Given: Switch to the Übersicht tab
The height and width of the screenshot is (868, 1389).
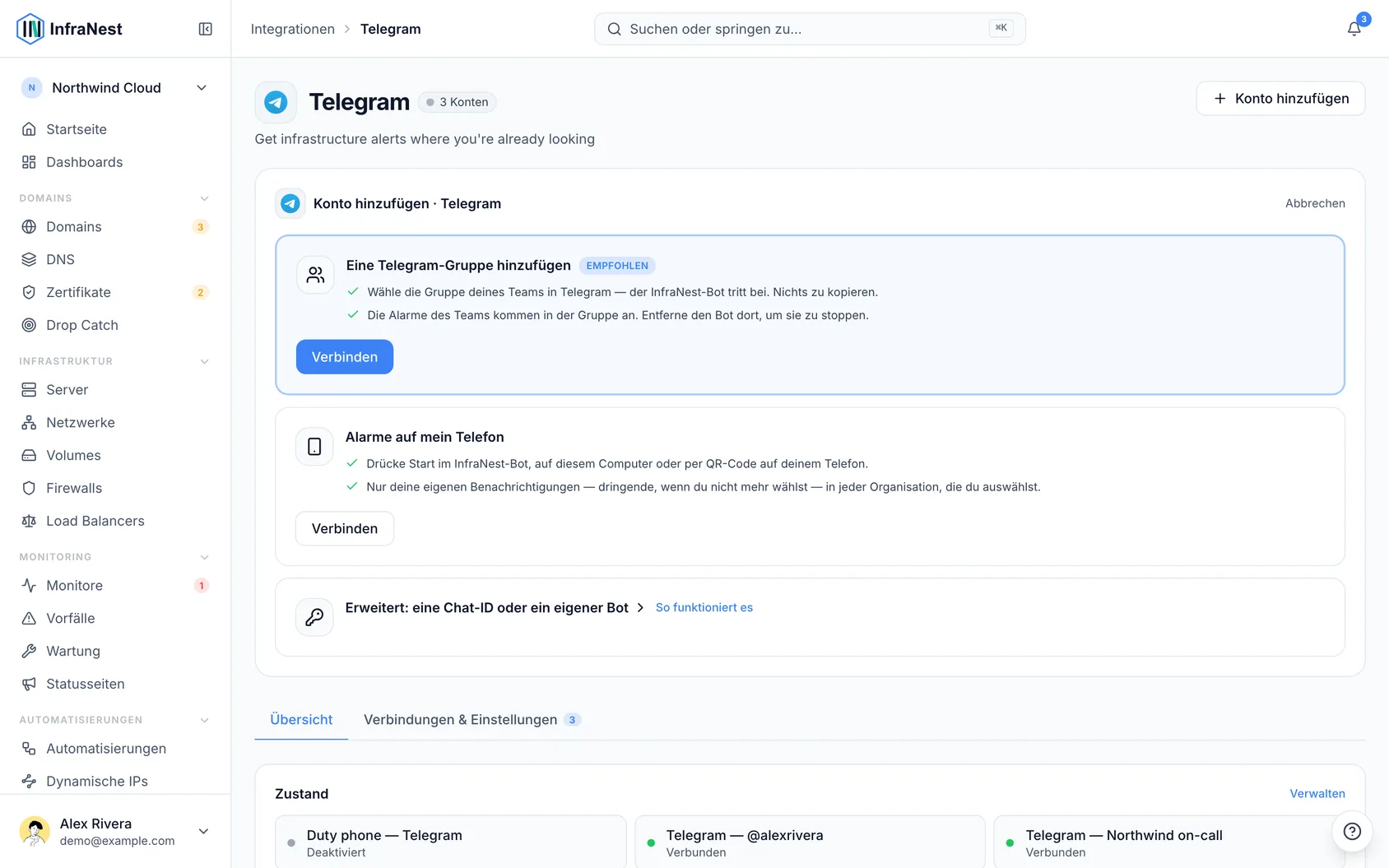Looking at the screenshot, I should [301, 720].
